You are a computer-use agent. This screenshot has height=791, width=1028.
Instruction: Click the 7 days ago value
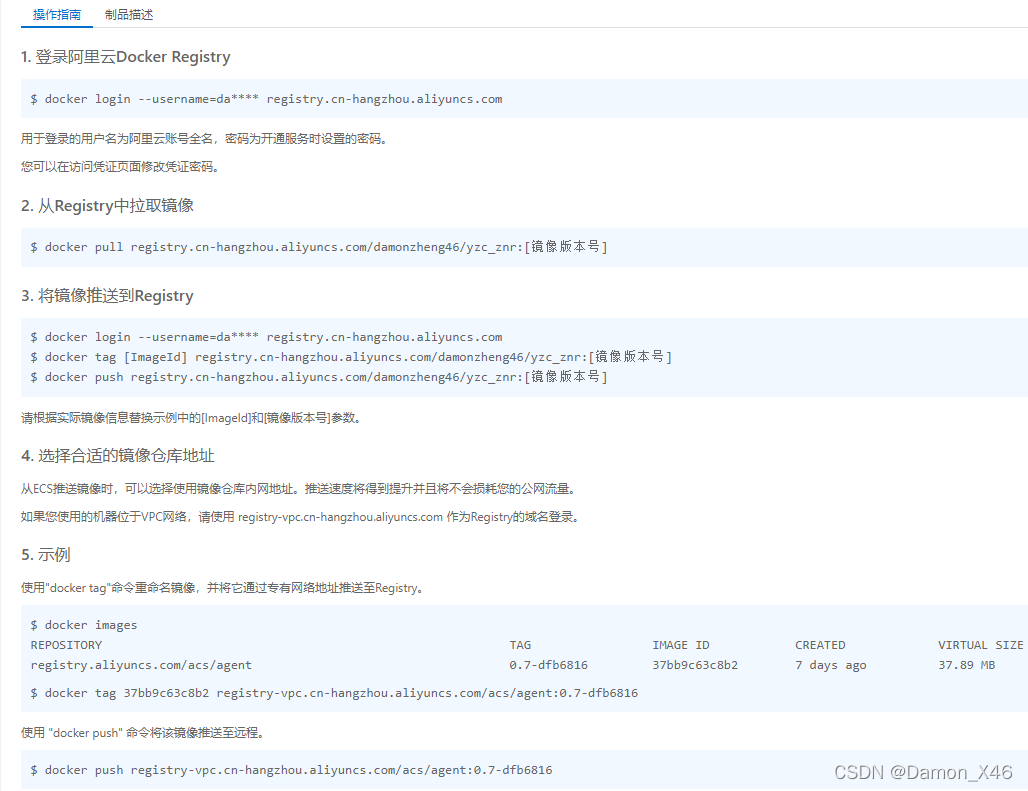[831, 665]
